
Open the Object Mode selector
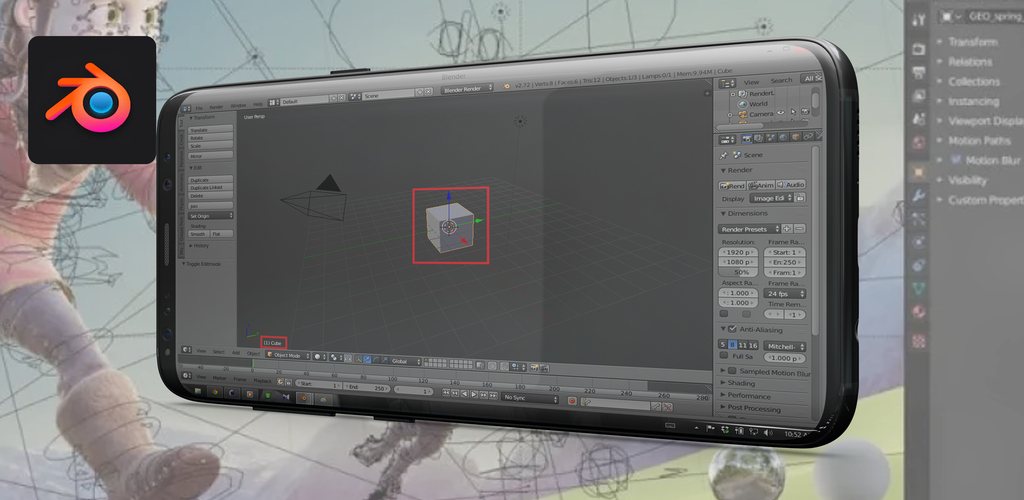pos(285,355)
